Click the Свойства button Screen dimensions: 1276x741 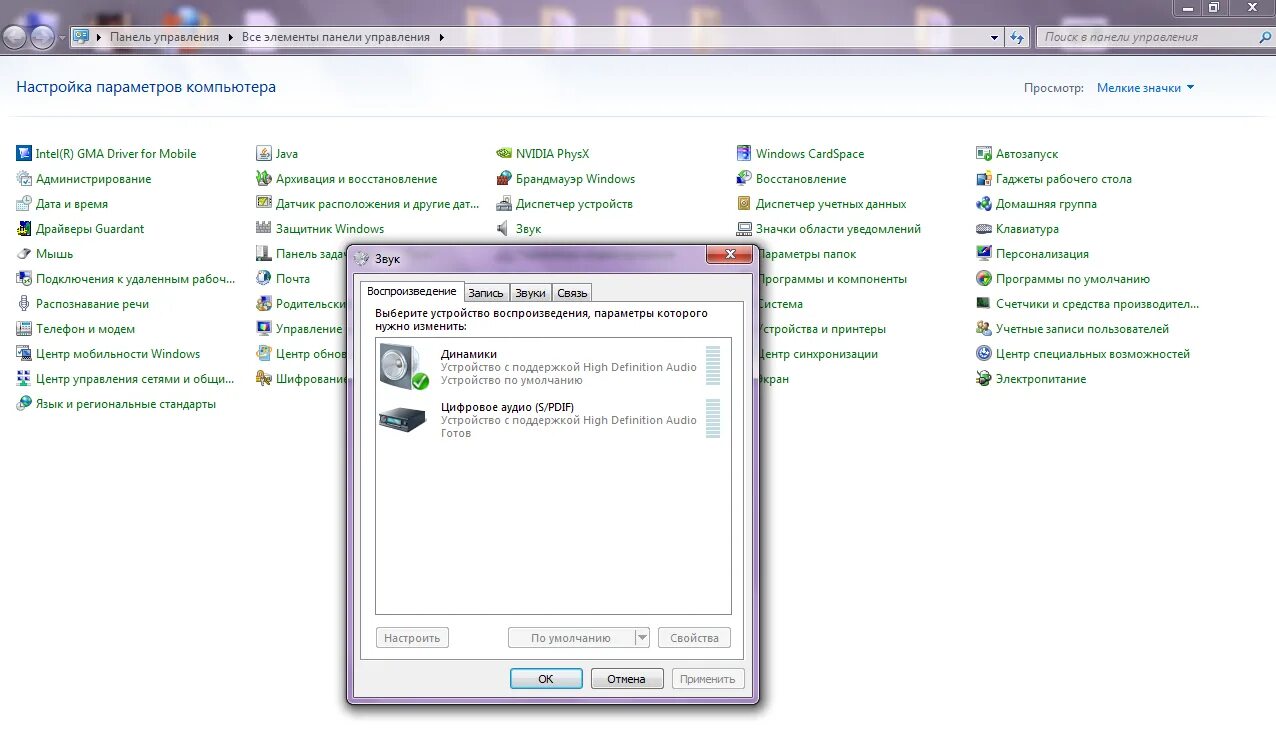[x=694, y=637]
